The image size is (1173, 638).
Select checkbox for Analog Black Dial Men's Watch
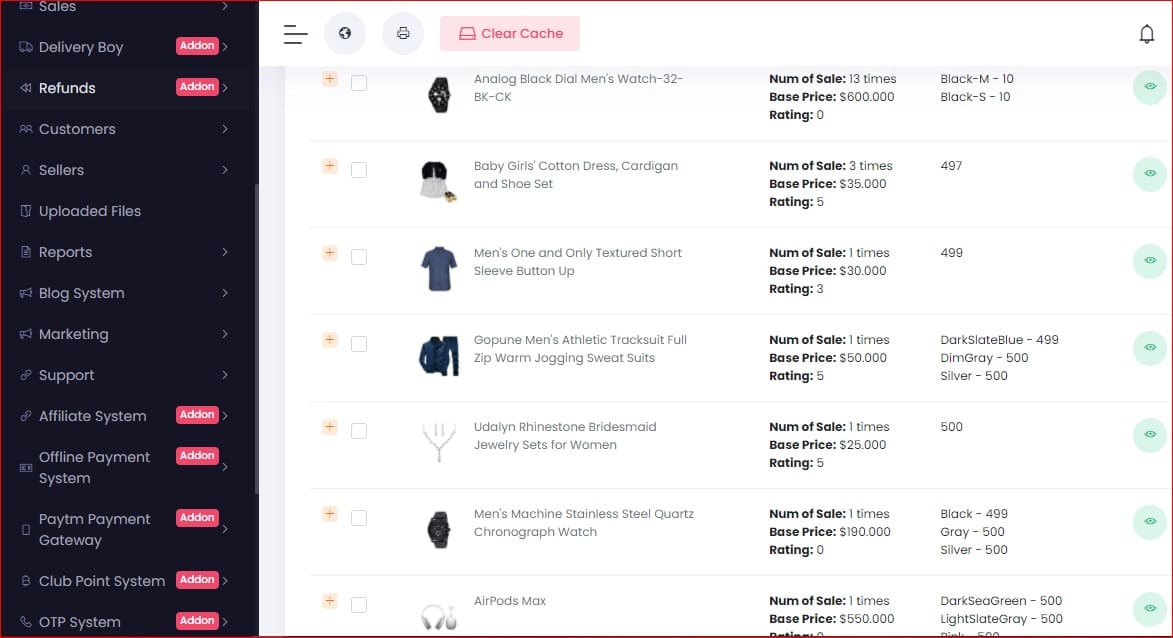coord(359,83)
